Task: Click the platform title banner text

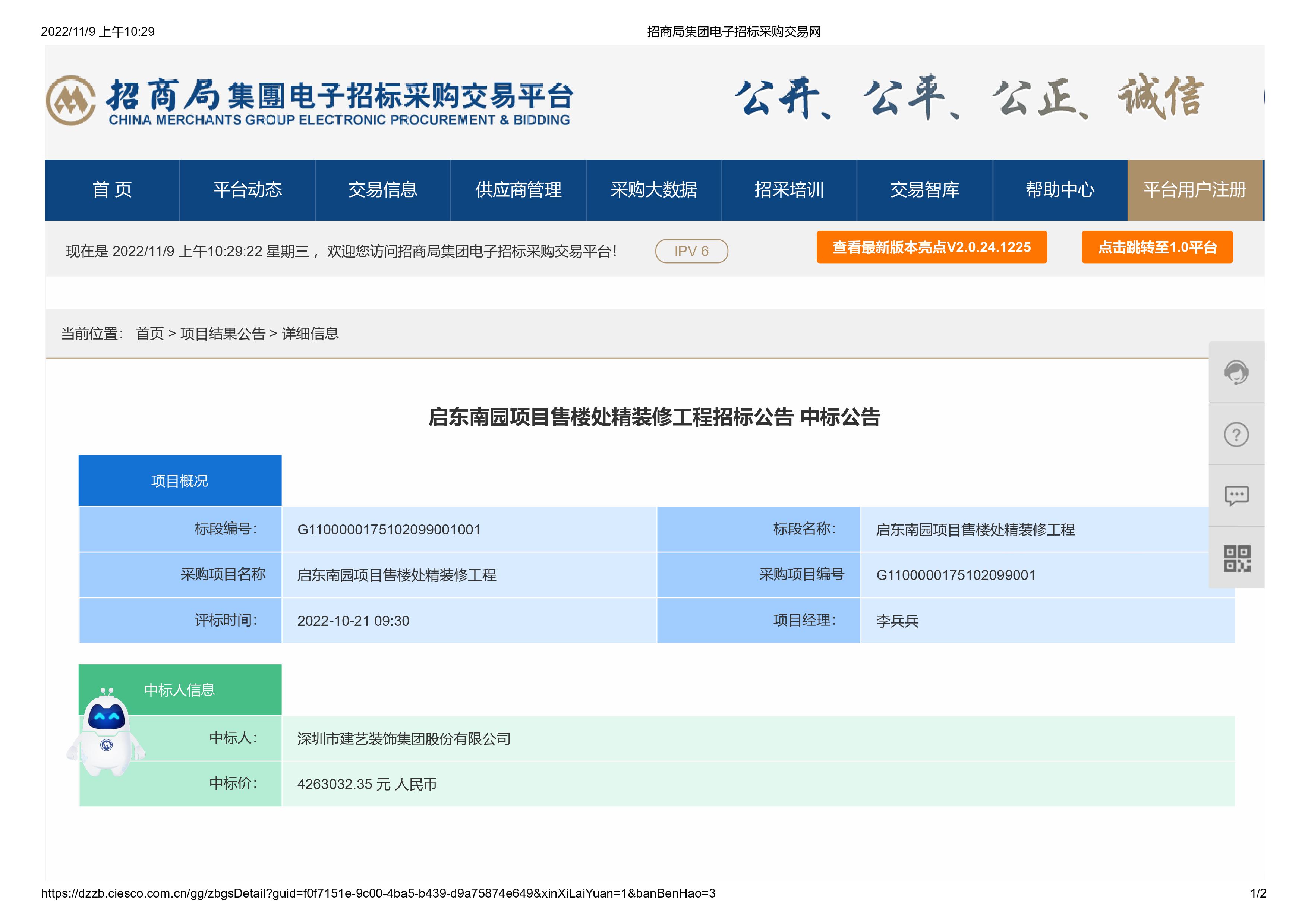Action: point(340,101)
